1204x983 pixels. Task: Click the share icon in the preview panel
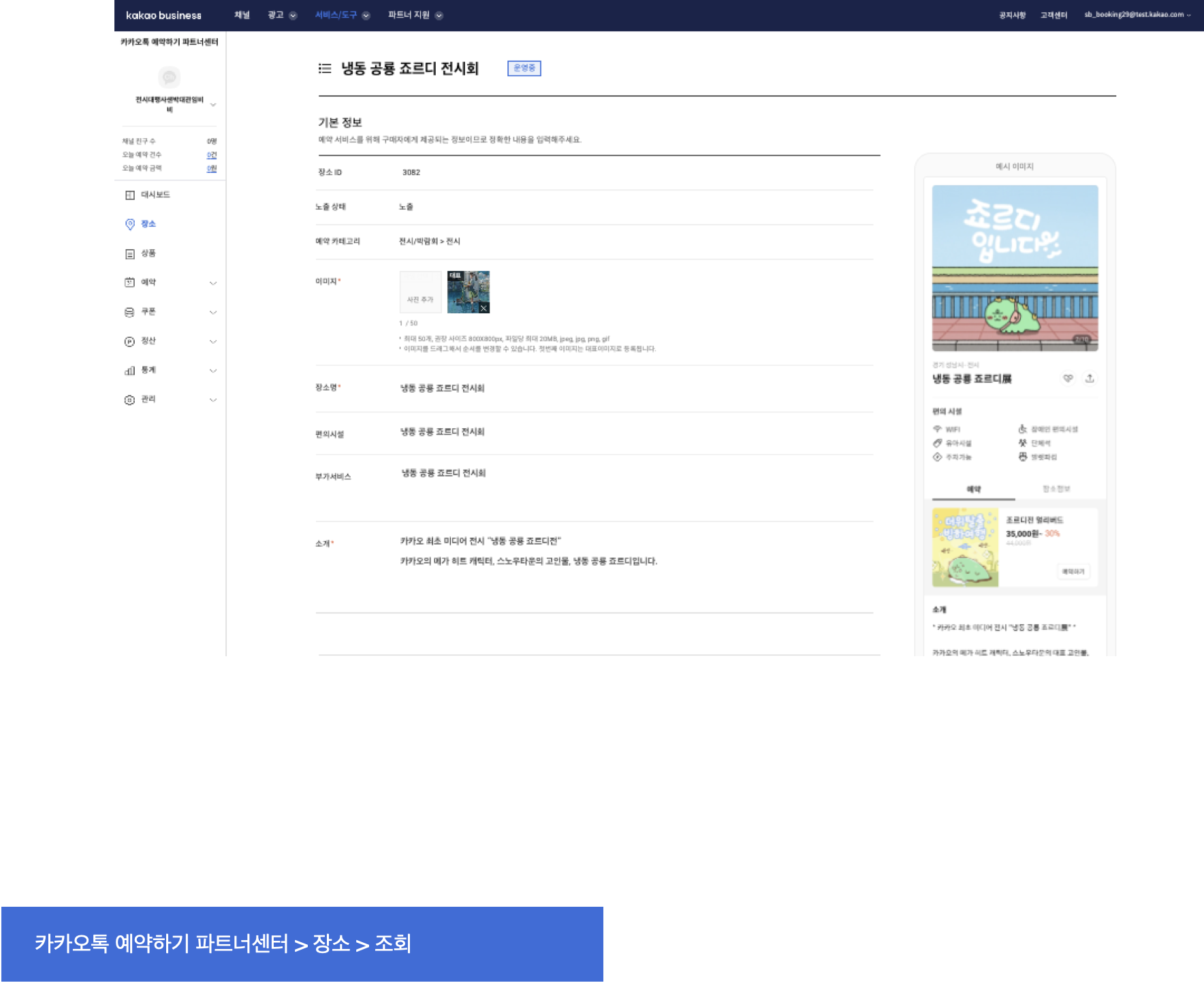1090,378
